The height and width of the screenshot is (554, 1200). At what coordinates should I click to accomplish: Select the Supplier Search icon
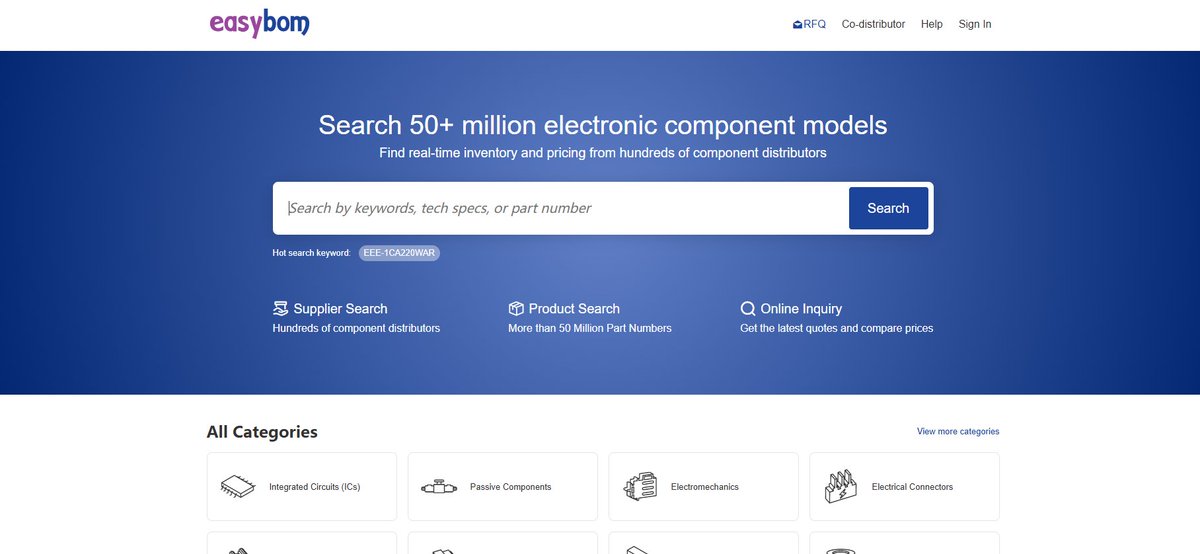click(x=280, y=308)
